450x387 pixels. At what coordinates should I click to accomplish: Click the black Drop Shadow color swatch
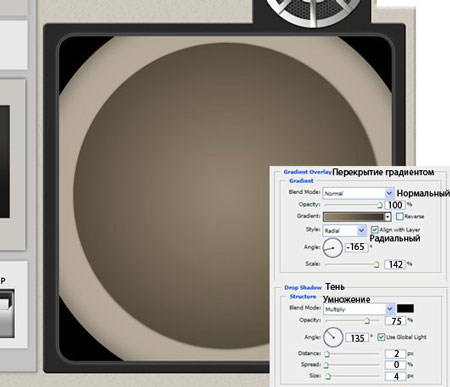click(x=405, y=308)
